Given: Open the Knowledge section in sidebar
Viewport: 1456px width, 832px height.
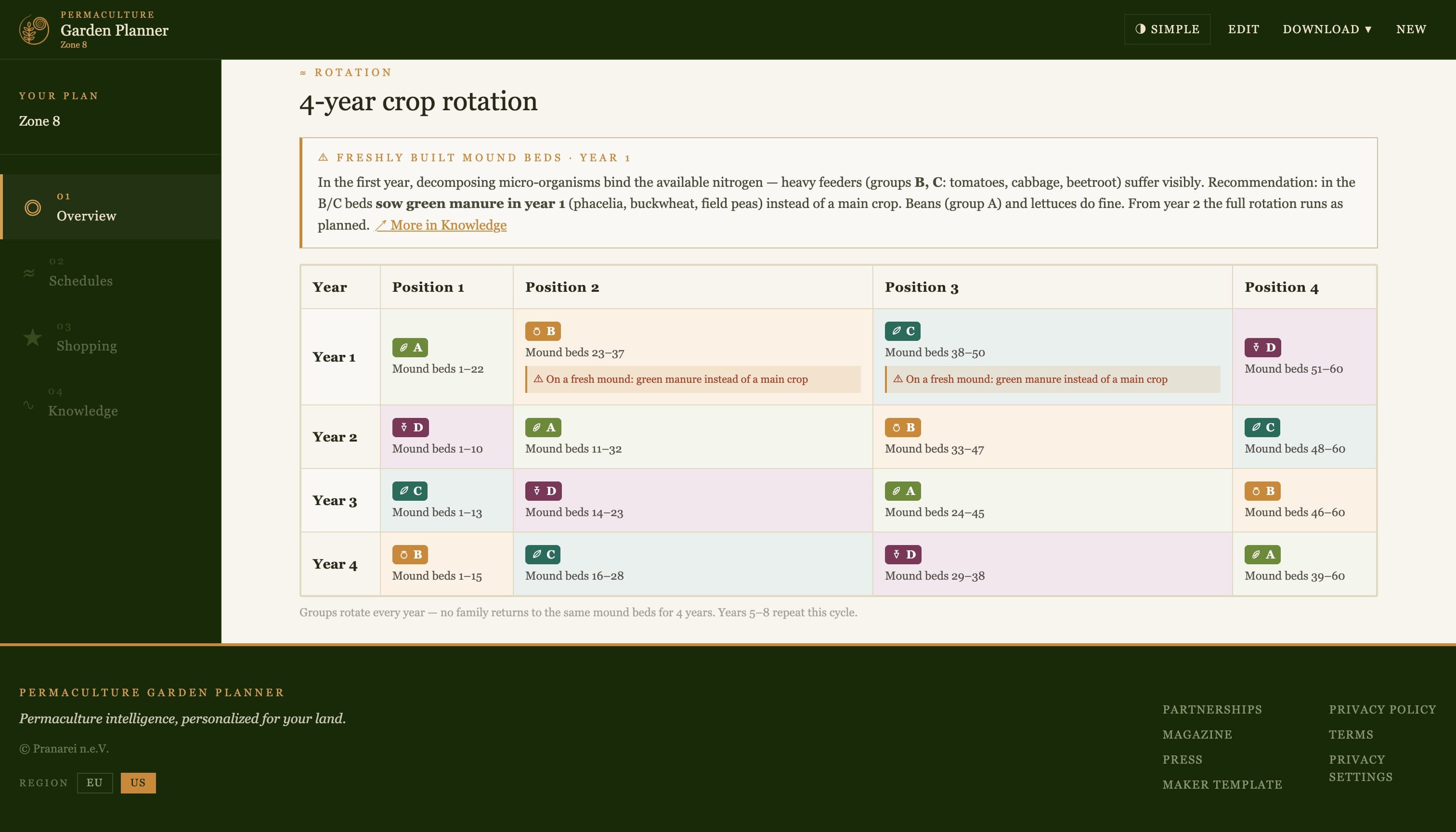Looking at the screenshot, I should pos(111,403).
